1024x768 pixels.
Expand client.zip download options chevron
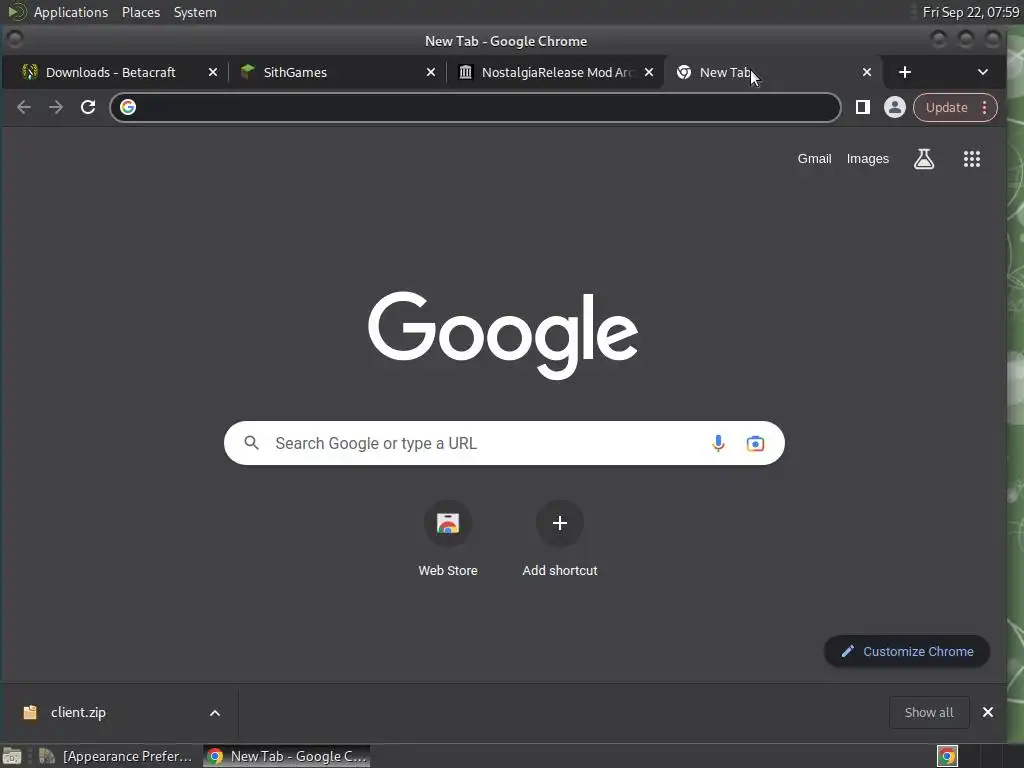(x=215, y=713)
